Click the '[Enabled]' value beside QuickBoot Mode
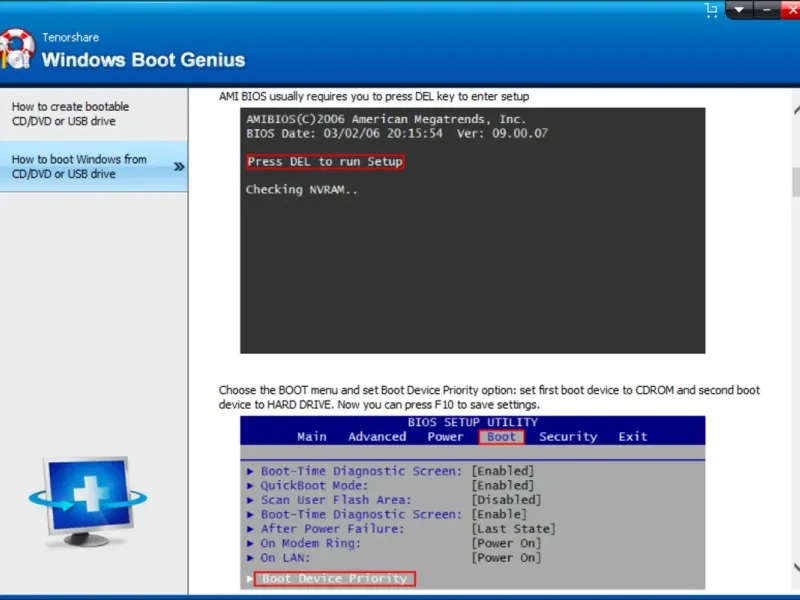 pos(503,486)
